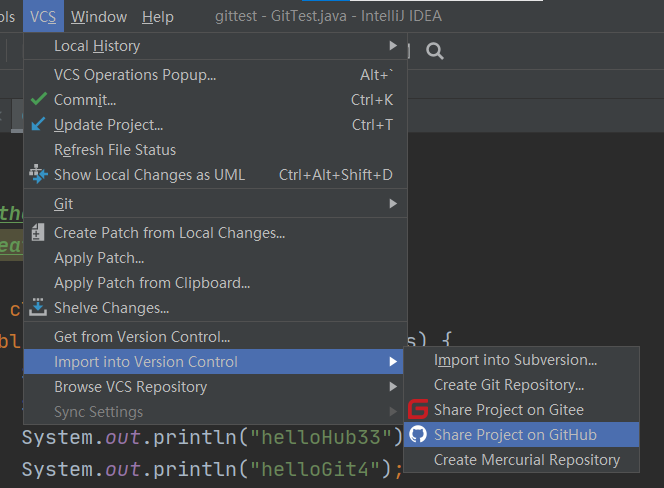
Task: Expand the Browse VCS Repository submenu arrow
Action: [x=393, y=387]
